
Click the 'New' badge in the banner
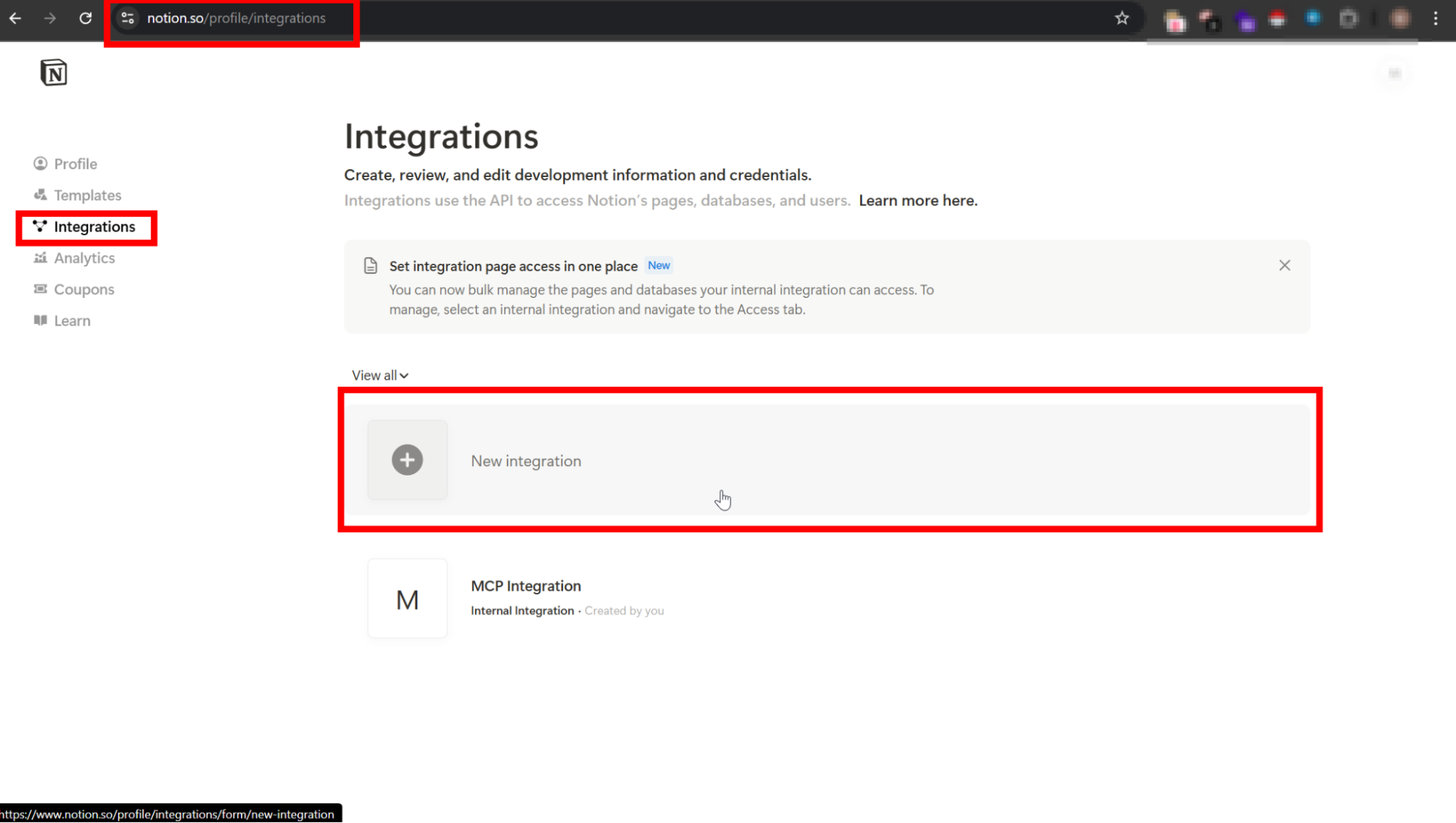click(658, 265)
